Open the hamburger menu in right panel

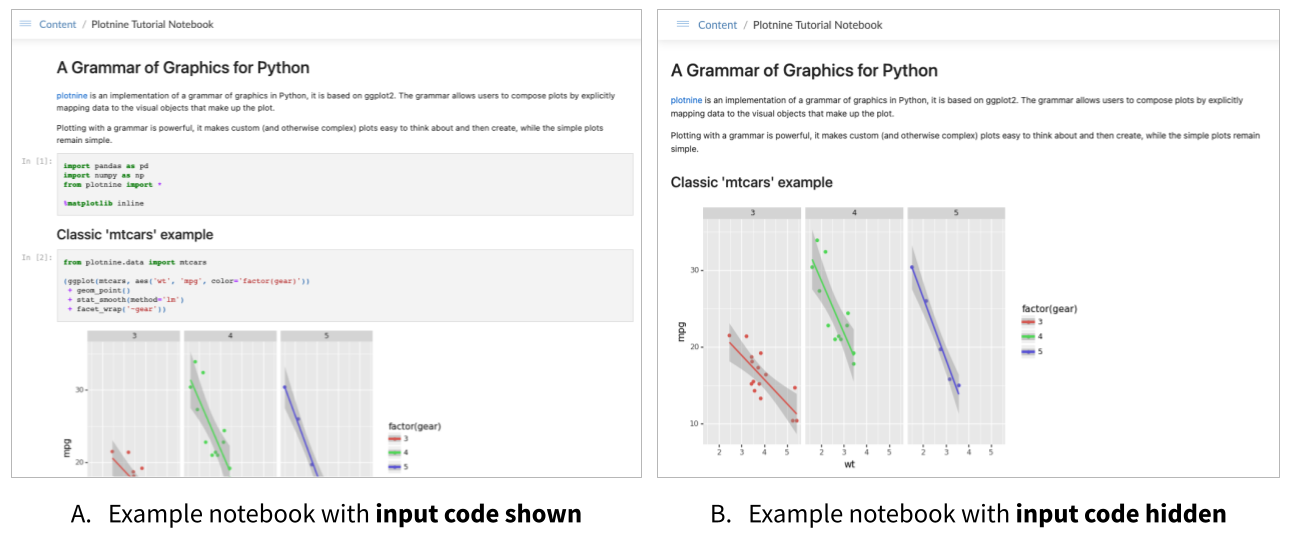(x=683, y=24)
